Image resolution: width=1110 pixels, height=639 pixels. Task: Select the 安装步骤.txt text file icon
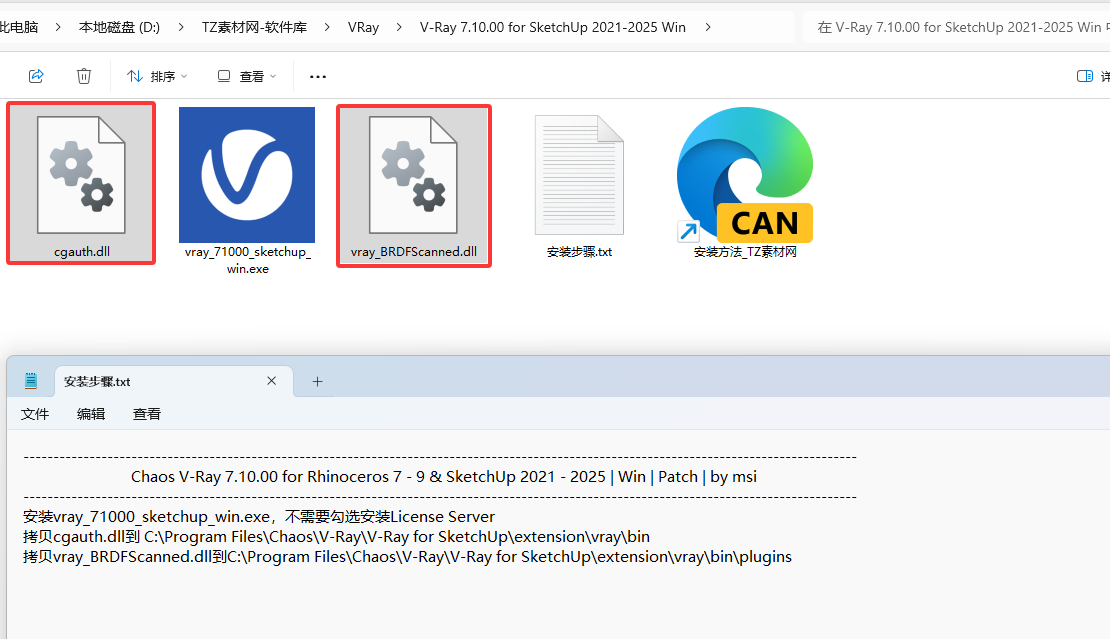pos(579,175)
